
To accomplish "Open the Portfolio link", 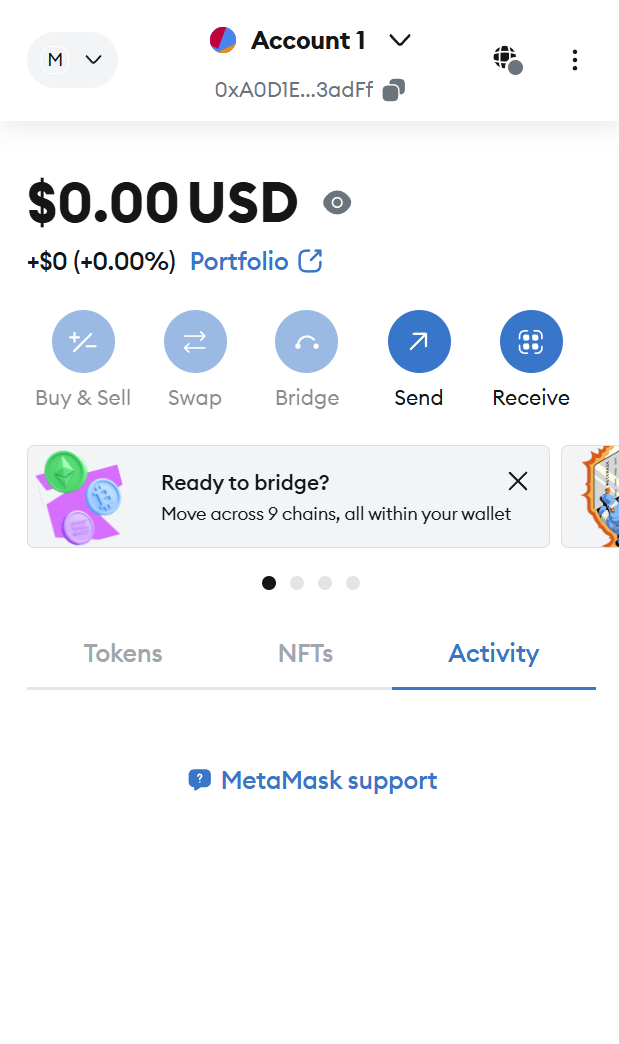I will click(256, 262).
